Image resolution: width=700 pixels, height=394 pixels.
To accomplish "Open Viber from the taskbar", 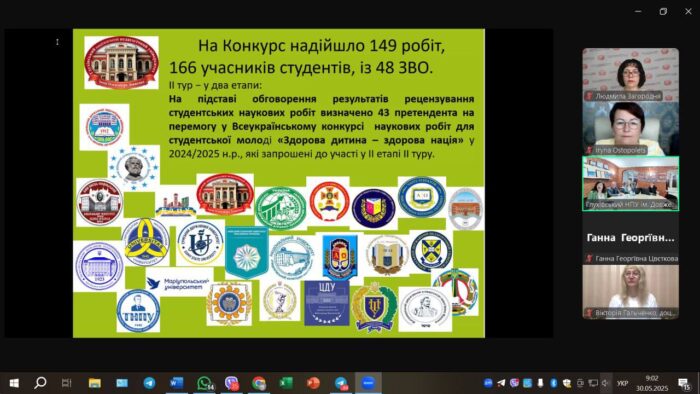I will click(231, 383).
